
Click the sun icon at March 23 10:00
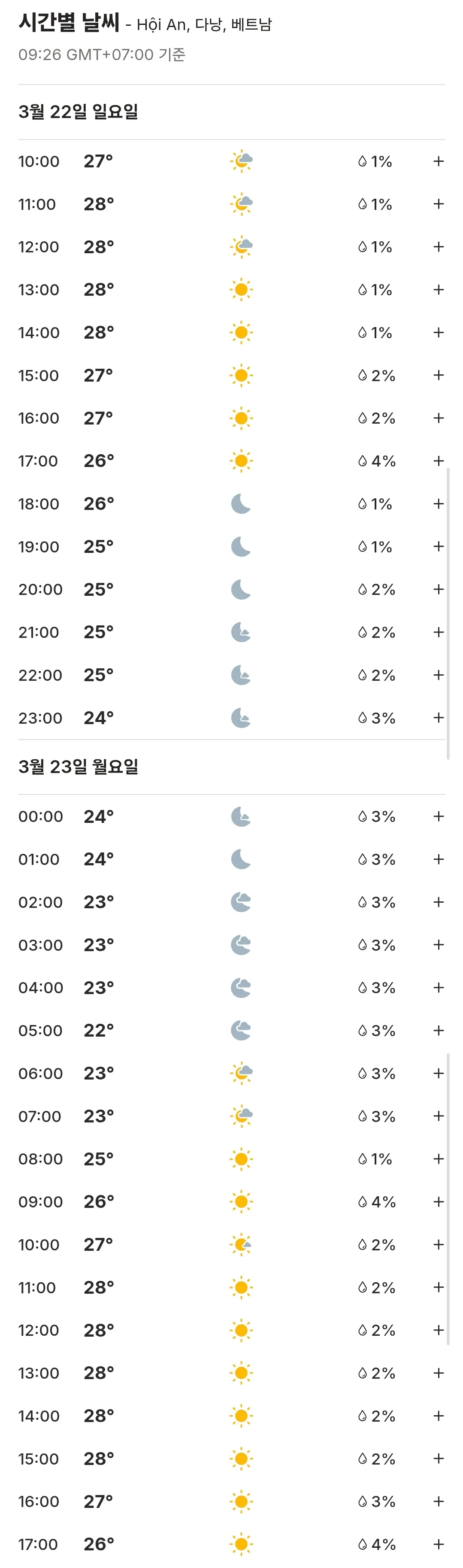pos(242,1244)
